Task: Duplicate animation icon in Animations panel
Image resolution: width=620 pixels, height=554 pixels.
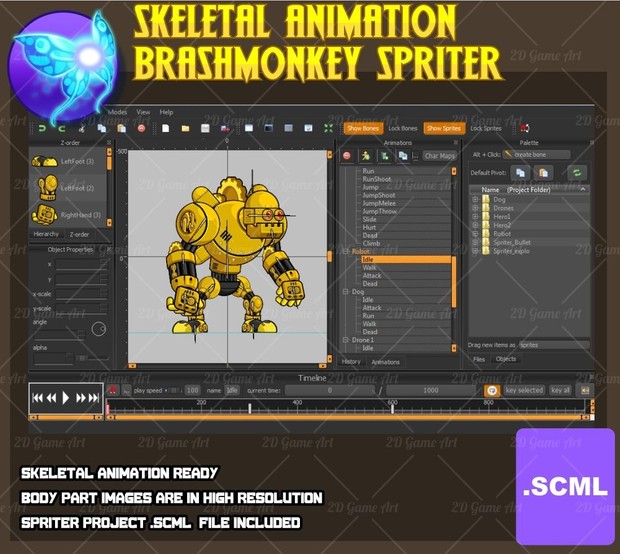Action: coord(403,156)
